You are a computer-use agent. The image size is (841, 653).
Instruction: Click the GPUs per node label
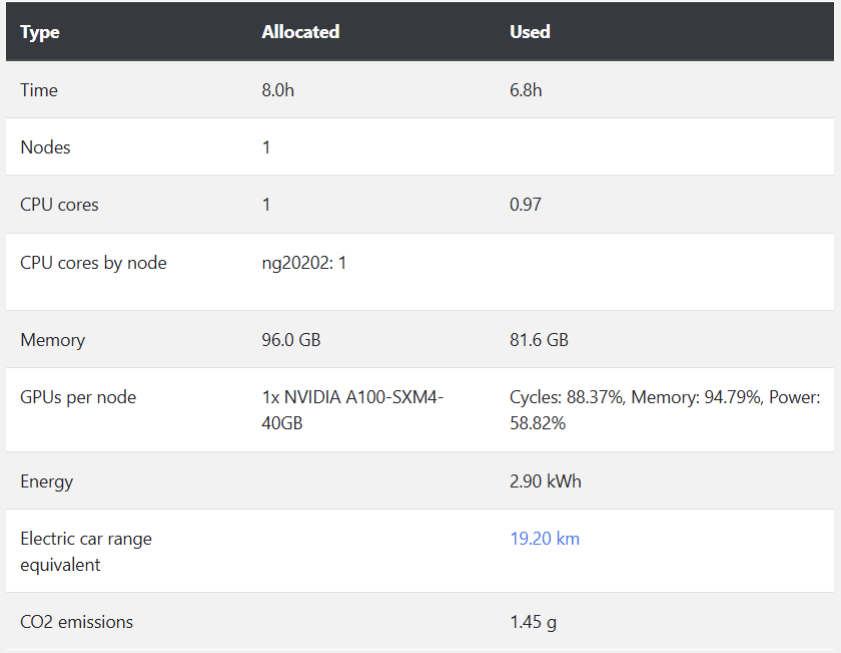pos(78,398)
